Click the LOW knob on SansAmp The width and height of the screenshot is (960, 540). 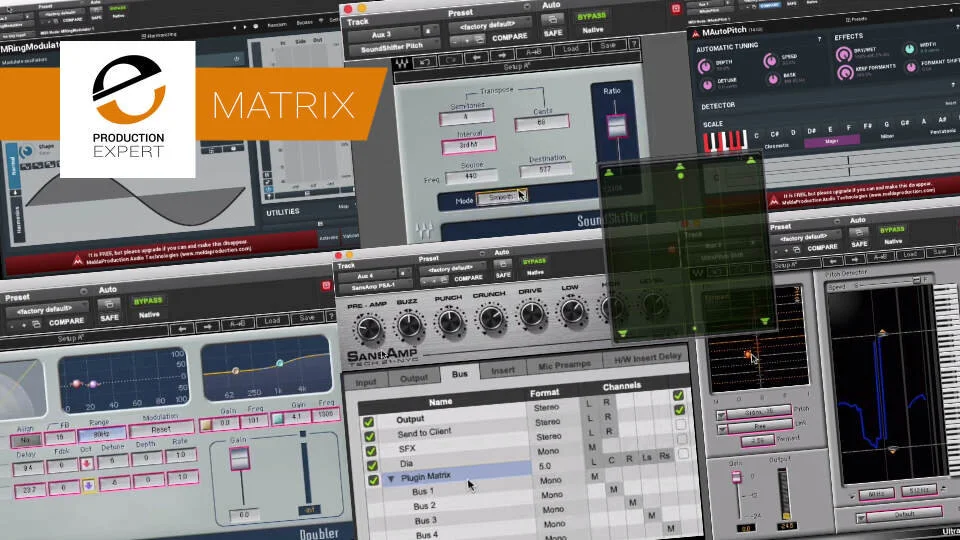572,310
